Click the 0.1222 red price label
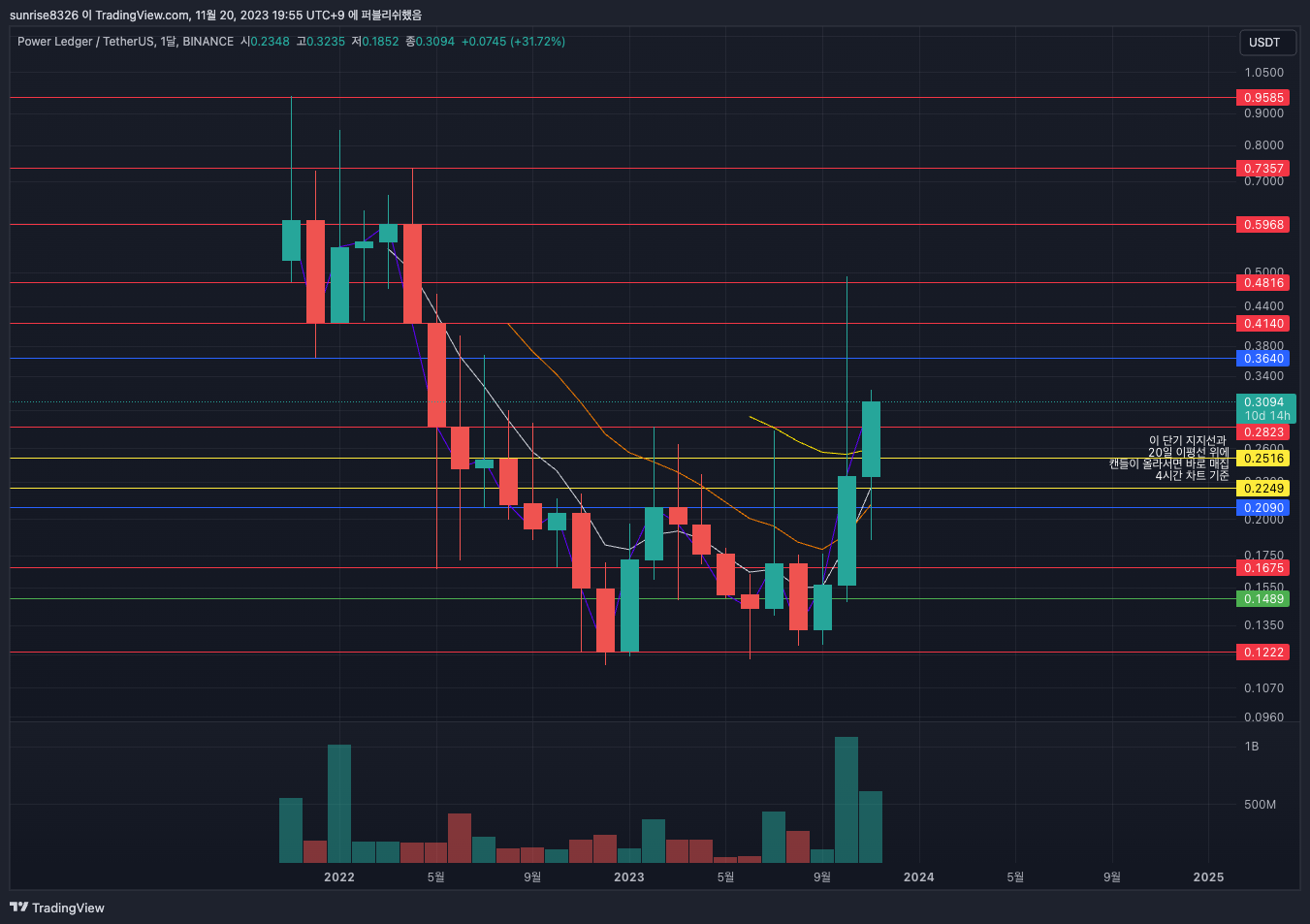 (1263, 653)
